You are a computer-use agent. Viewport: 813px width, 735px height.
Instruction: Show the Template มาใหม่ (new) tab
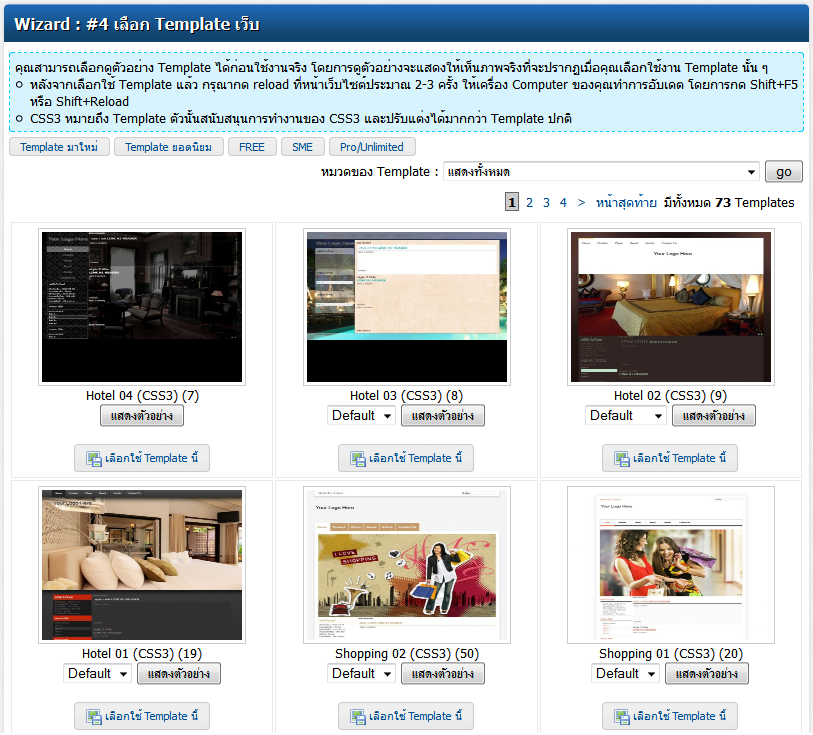click(x=59, y=147)
